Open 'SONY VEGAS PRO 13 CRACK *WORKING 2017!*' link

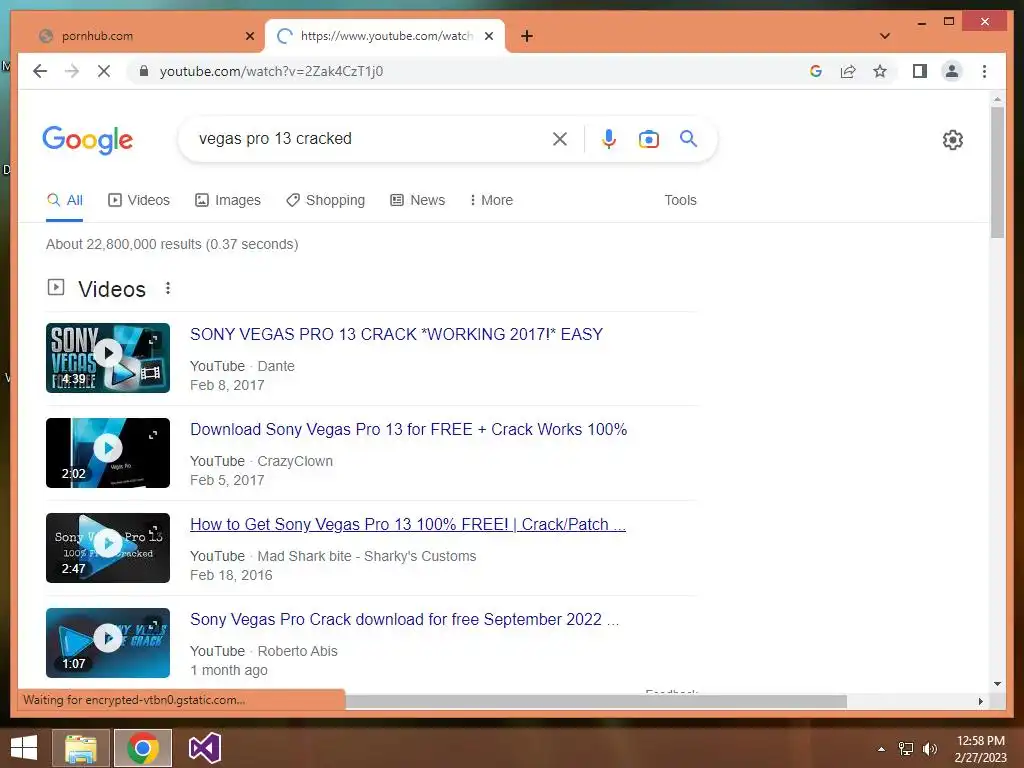click(x=396, y=334)
